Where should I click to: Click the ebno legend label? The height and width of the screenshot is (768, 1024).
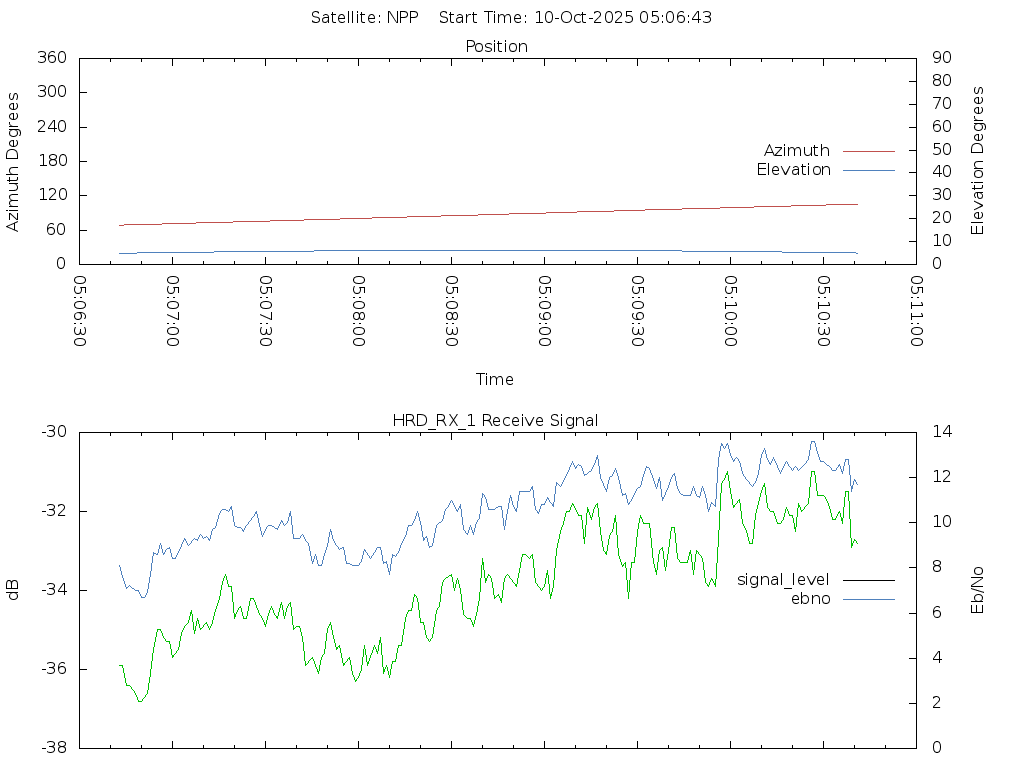[810, 598]
